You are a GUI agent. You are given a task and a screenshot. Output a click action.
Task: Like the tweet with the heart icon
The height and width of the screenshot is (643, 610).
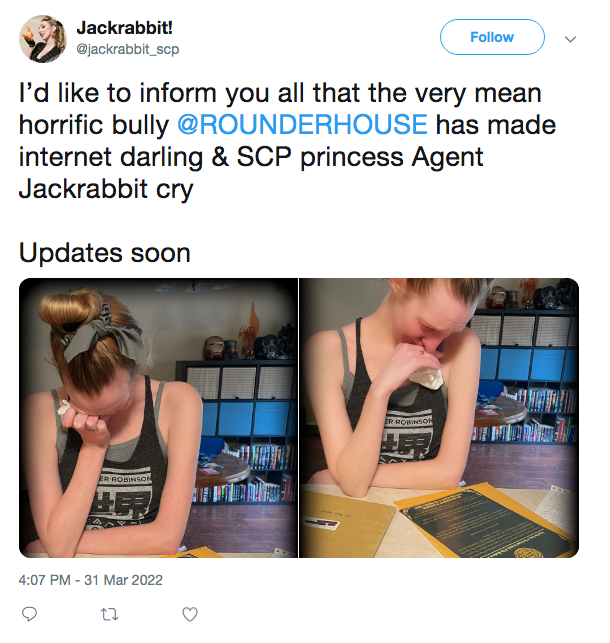(x=190, y=614)
